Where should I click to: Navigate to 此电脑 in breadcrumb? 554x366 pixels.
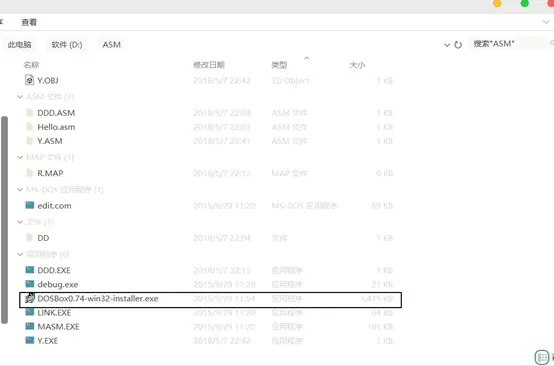[19, 45]
